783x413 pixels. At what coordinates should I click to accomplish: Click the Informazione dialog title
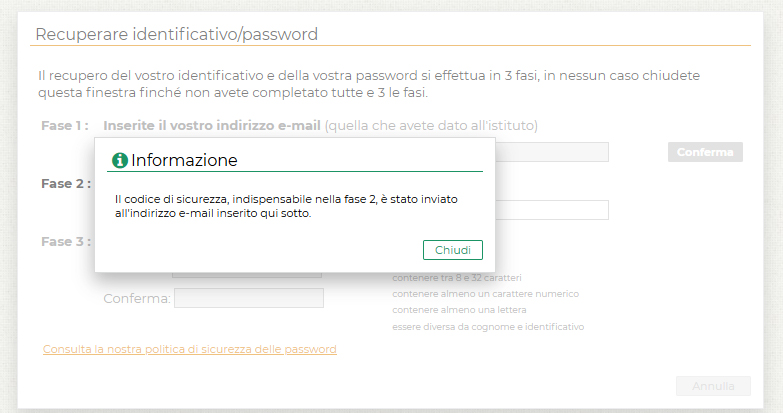(x=184, y=160)
